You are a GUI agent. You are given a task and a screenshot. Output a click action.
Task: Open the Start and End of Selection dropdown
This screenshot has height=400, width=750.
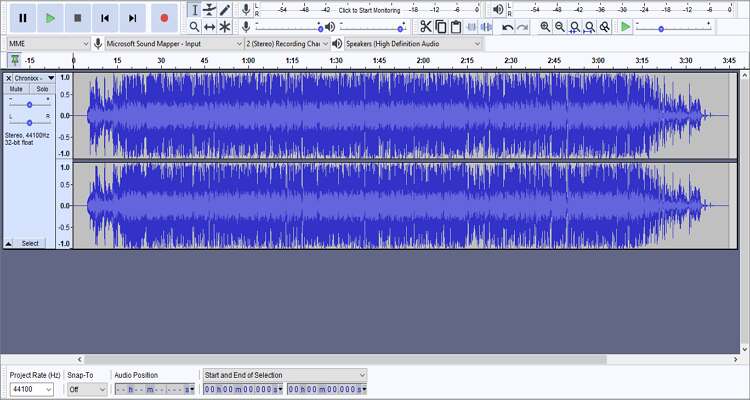coord(285,375)
